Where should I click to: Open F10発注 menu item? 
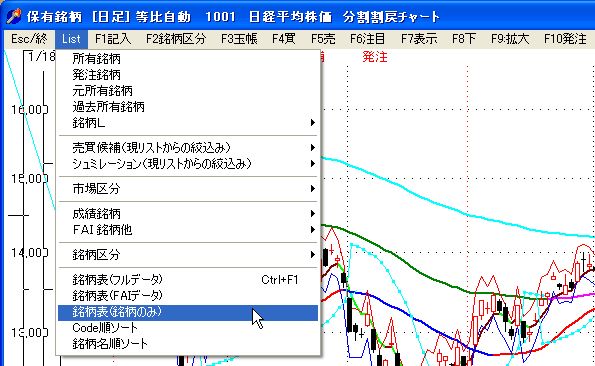(x=565, y=39)
